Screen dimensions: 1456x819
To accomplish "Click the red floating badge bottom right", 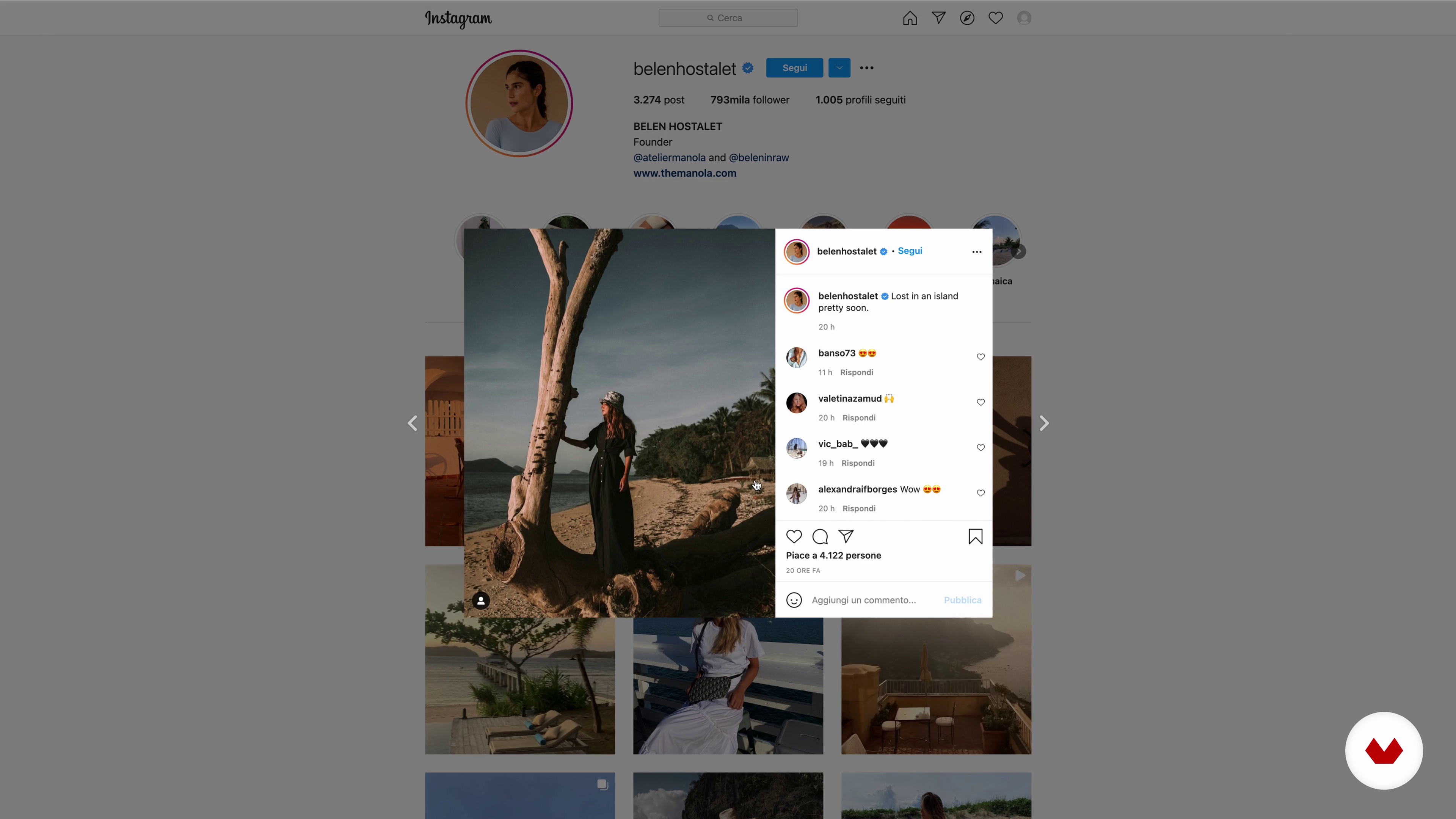I will coord(1384,751).
